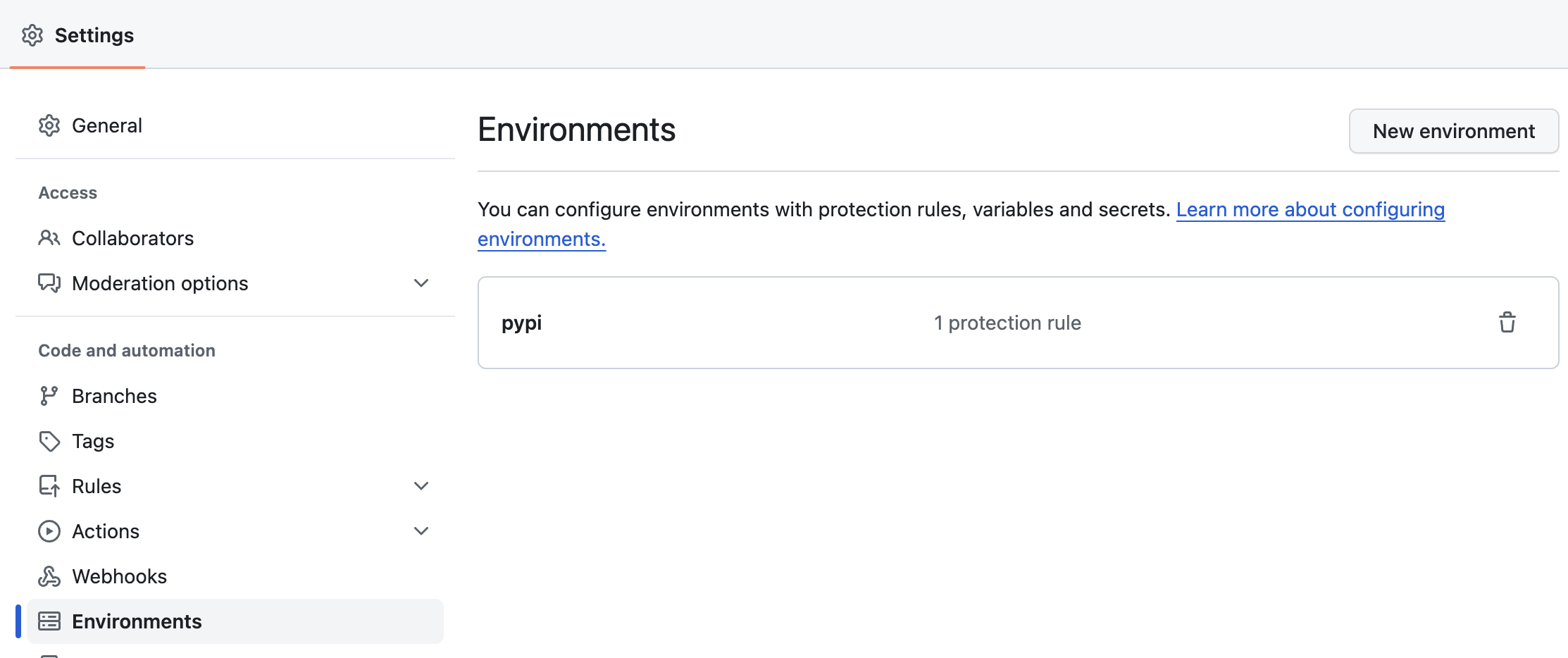Create a New environment

(x=1453, y=131)
